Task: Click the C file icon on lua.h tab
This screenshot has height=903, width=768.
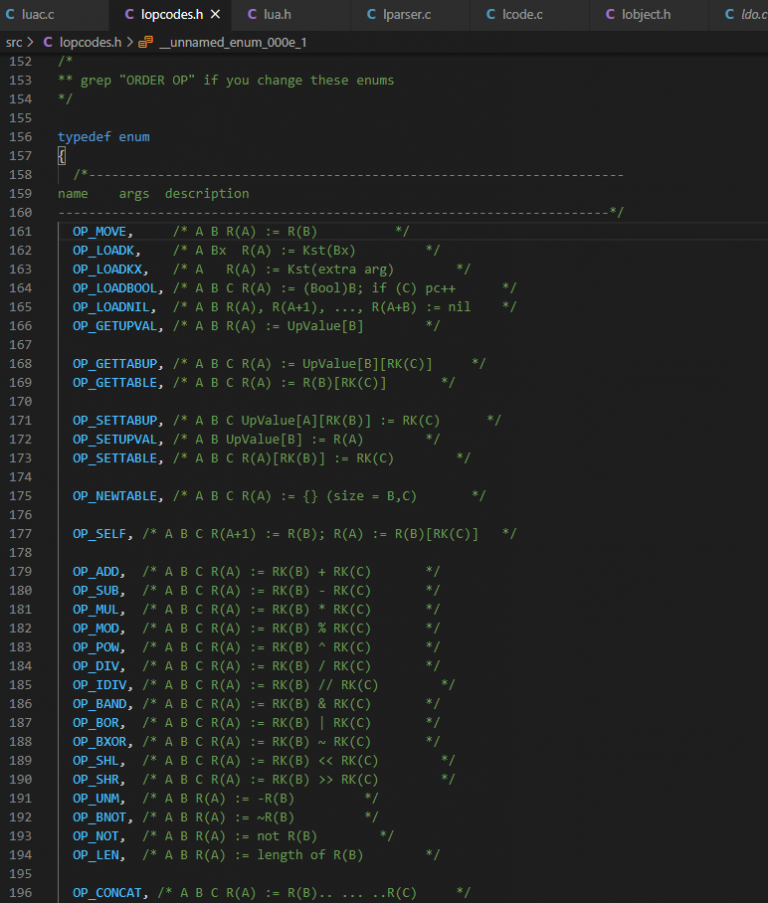Action: (x=252, y=14)
